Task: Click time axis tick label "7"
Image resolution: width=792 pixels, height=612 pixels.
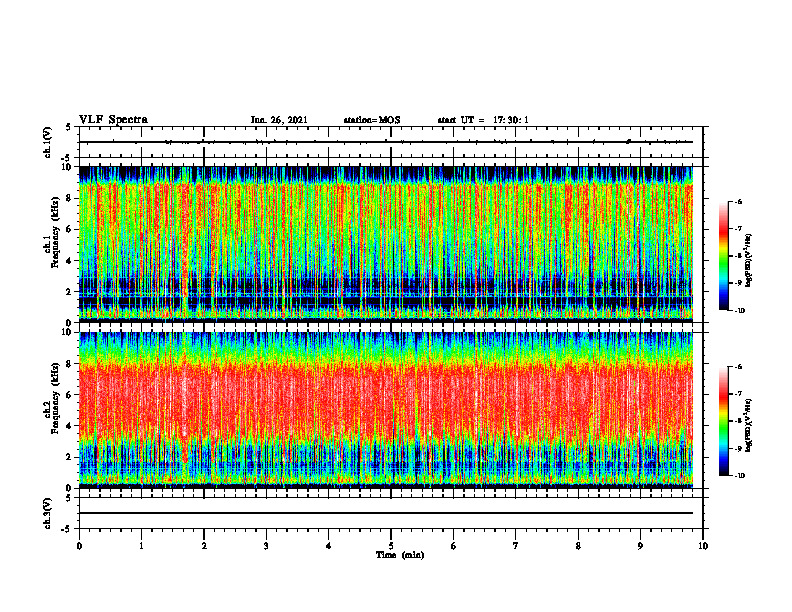Action: click(516, 546)
